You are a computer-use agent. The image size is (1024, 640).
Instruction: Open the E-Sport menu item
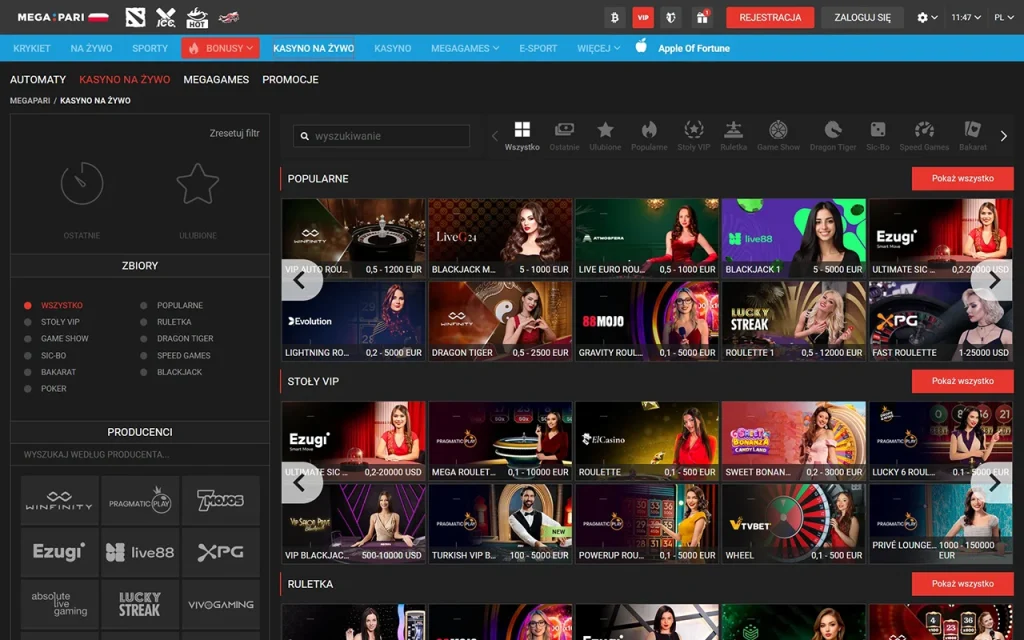pyautogui.click(x=538, y=48)
